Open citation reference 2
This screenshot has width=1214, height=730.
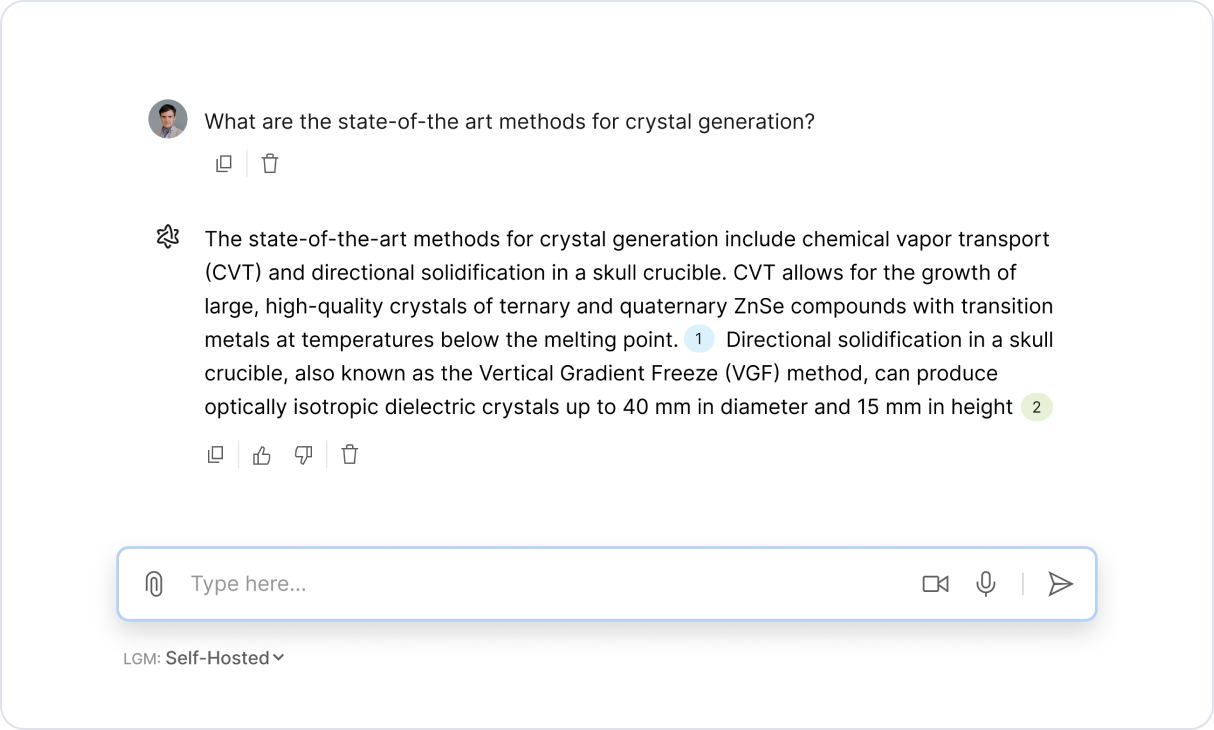point(1037,407)
